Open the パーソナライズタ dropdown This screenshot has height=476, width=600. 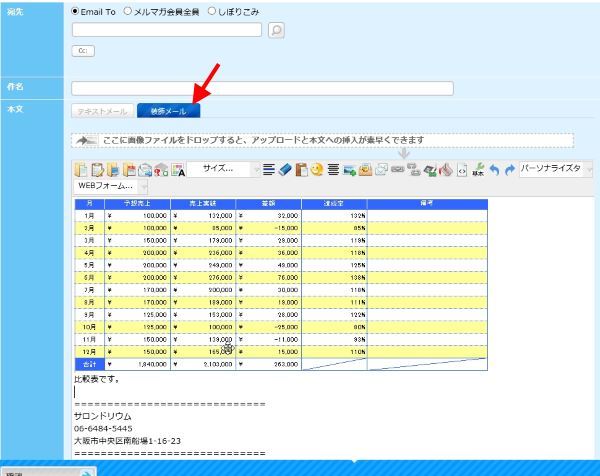556,169
